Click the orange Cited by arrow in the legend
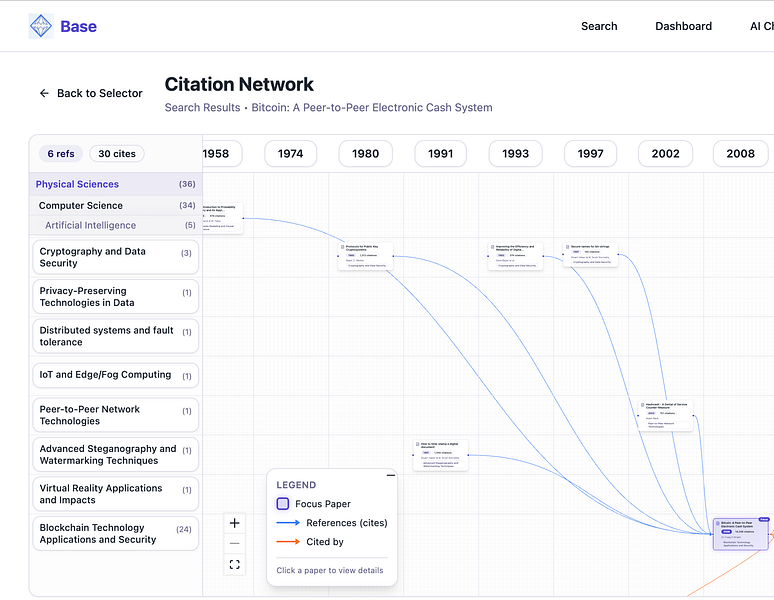 (x=288, y=541)
